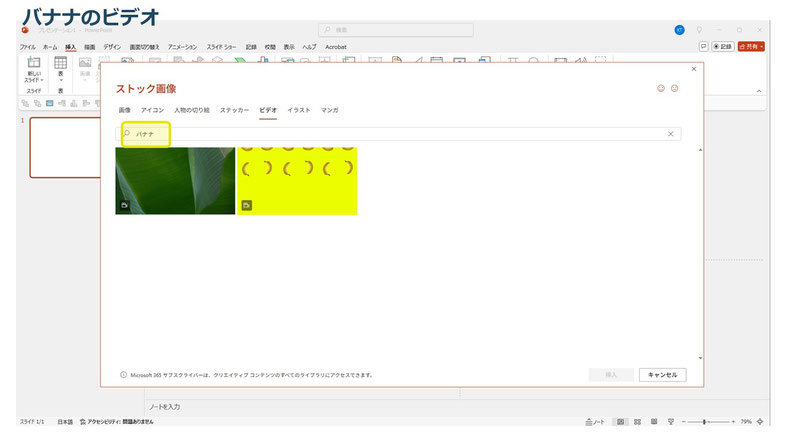Open the comments pane icon
This screenshot has height=442, width=785.
click(x=703, y=46)
